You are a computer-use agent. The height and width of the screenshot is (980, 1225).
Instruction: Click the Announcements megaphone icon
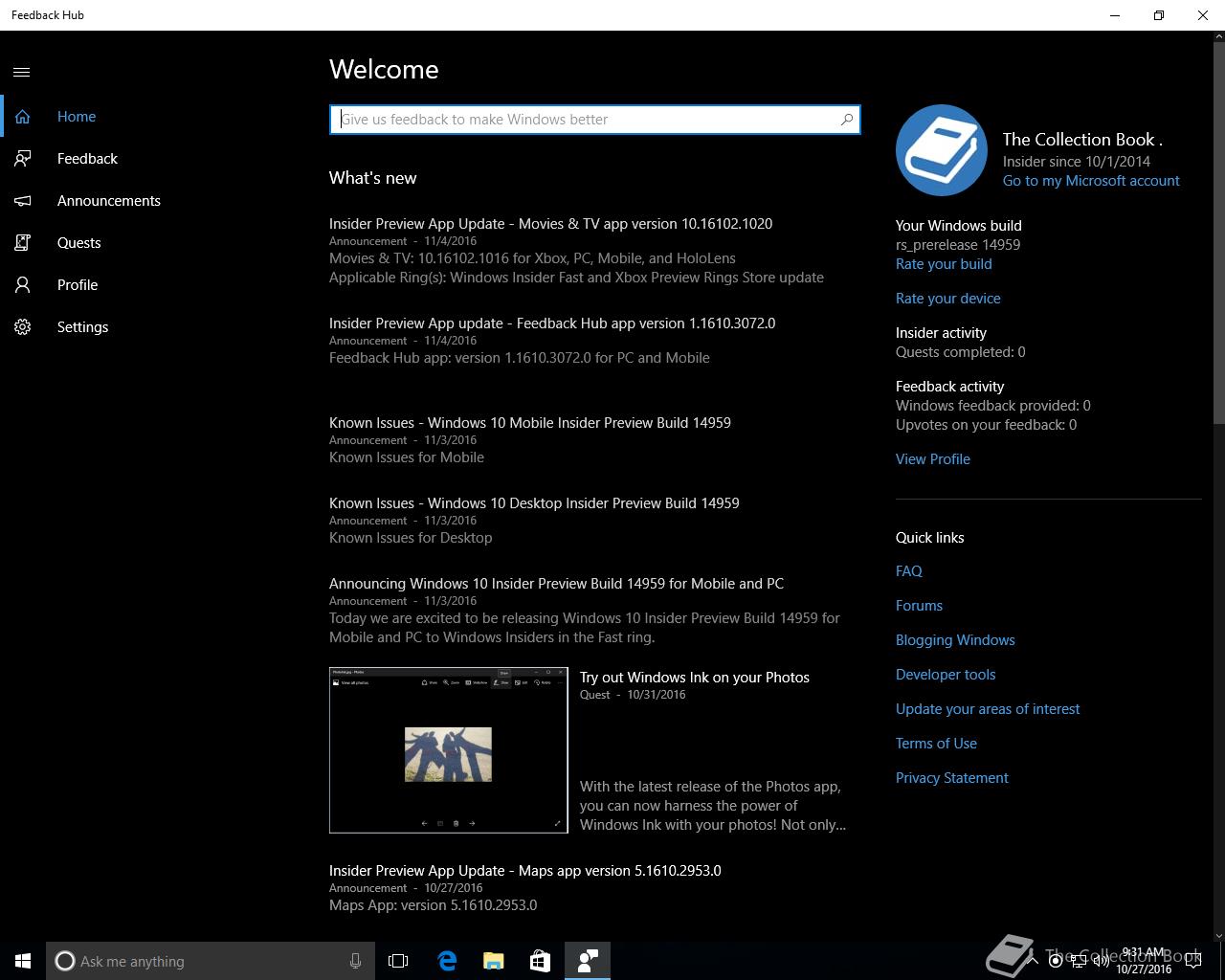pos(22,201)
